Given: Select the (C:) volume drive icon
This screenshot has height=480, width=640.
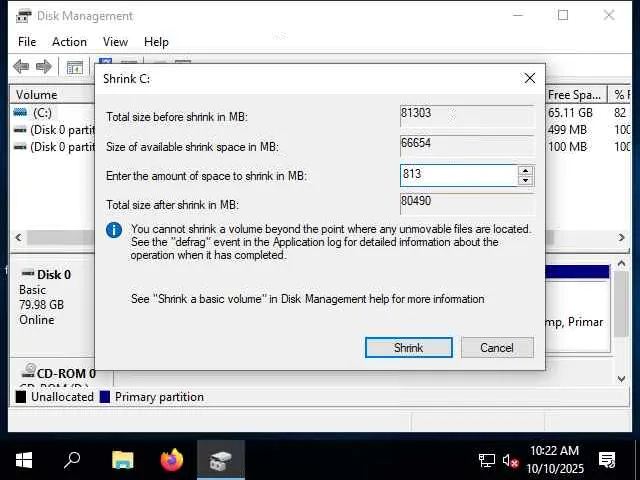Looking at the screenshot, I should pos(20,112).
